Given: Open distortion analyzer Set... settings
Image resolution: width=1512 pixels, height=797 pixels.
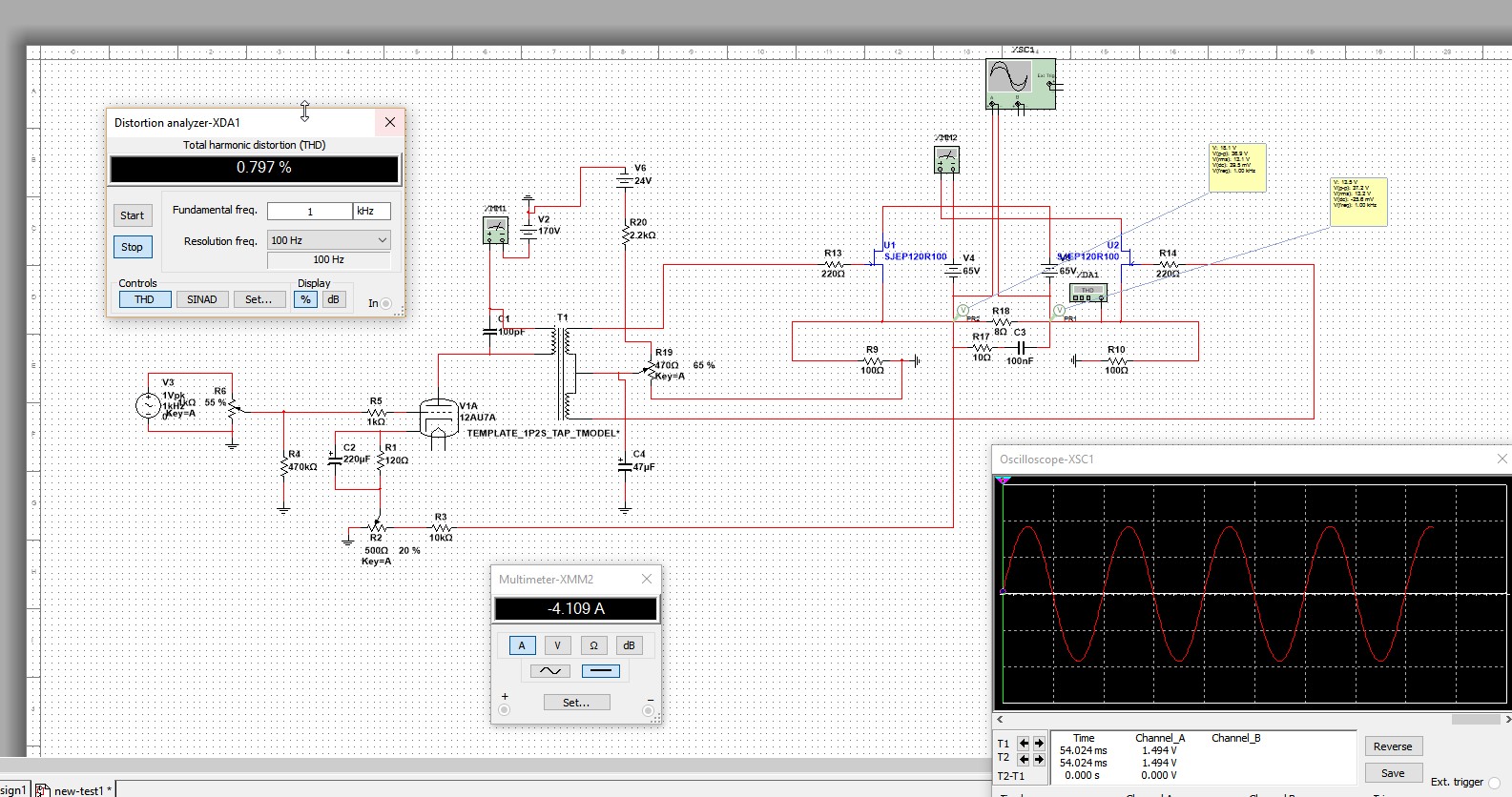Looking at the screenshot, I should coord(259,299).
